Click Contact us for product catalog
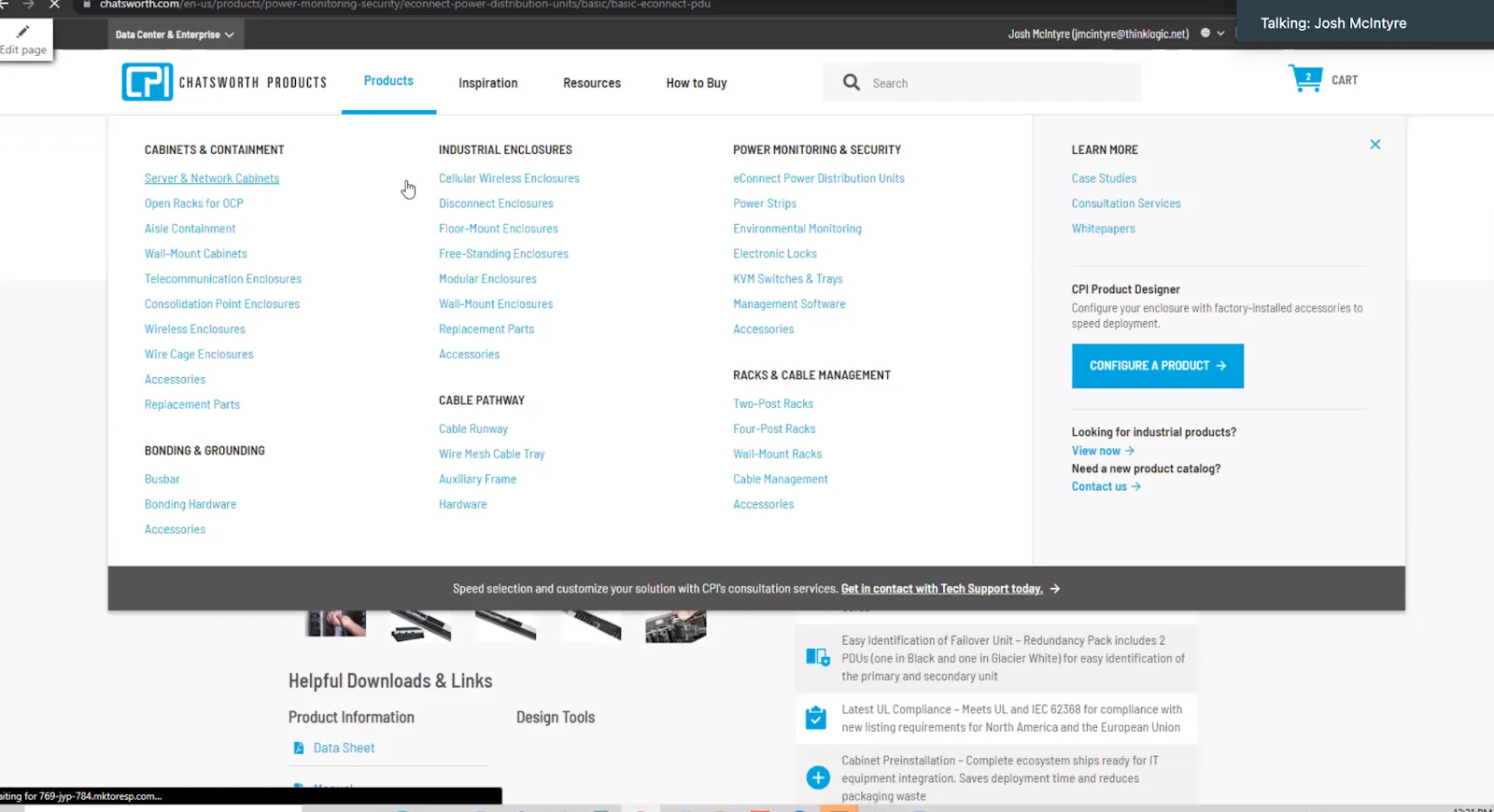 [x=1106, y=487]
